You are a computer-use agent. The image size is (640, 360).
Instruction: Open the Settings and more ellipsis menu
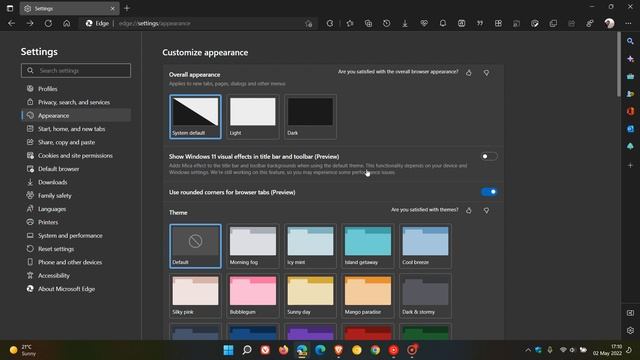click(x=628, y=23)
